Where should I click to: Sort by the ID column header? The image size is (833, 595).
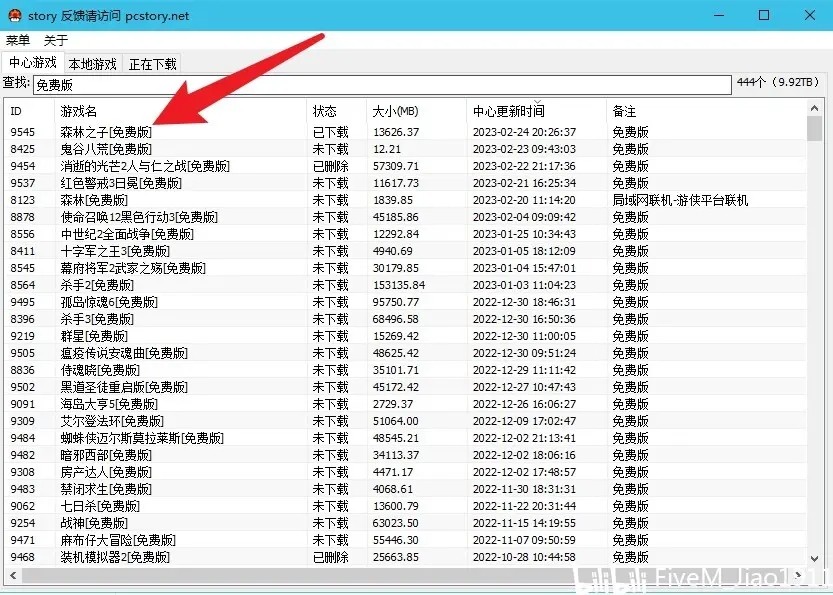pyautogui.click(x=29, y=111)
